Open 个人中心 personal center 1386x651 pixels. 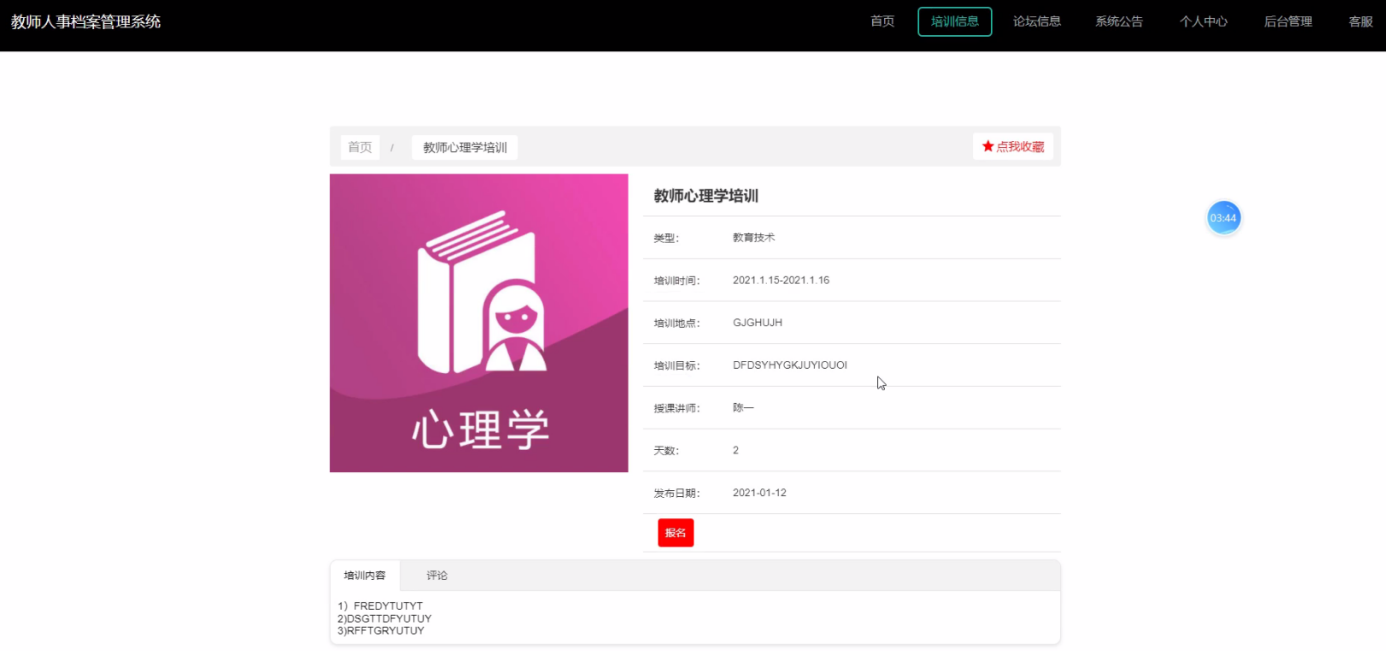[1203, 22]
